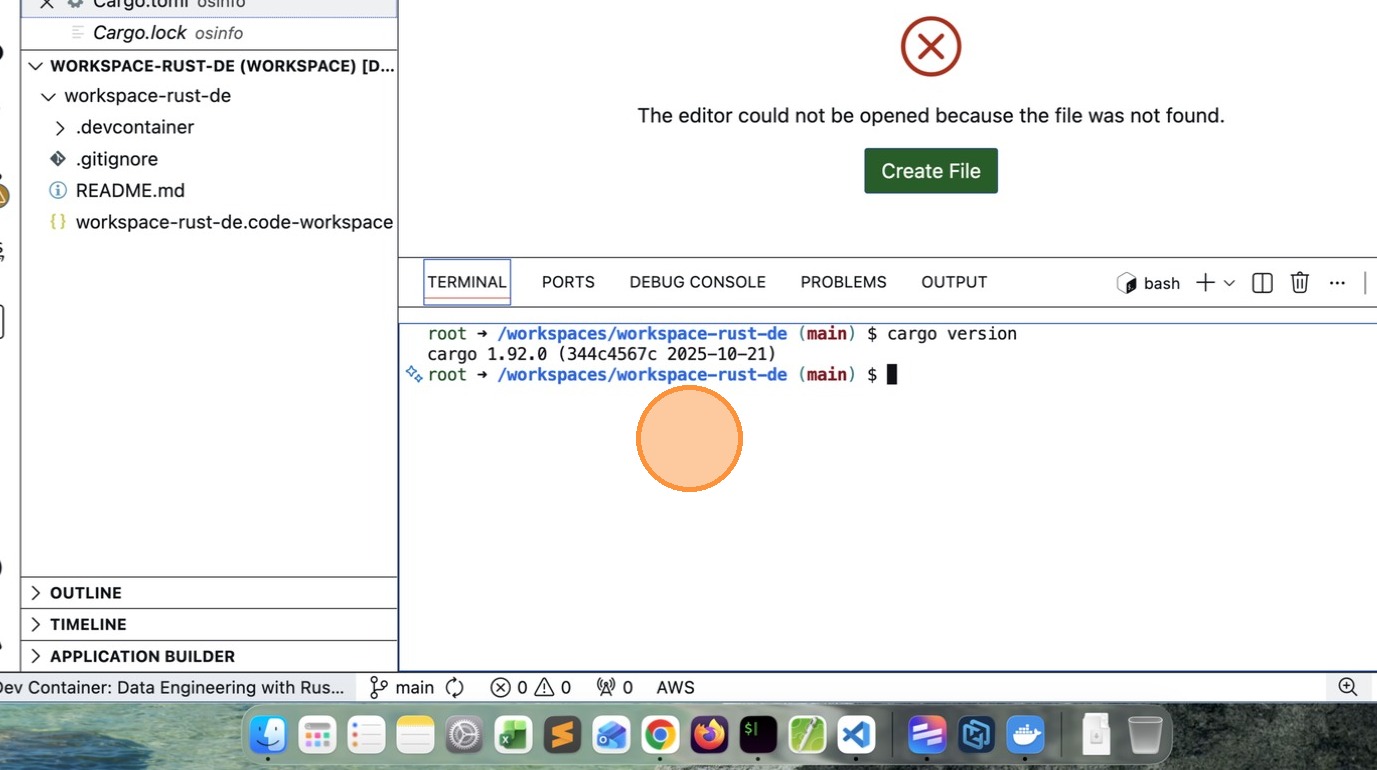This screenshot has height=770, width=1377.
Task: Select Cargo.lock in open editors
Action: coord(209,33)
